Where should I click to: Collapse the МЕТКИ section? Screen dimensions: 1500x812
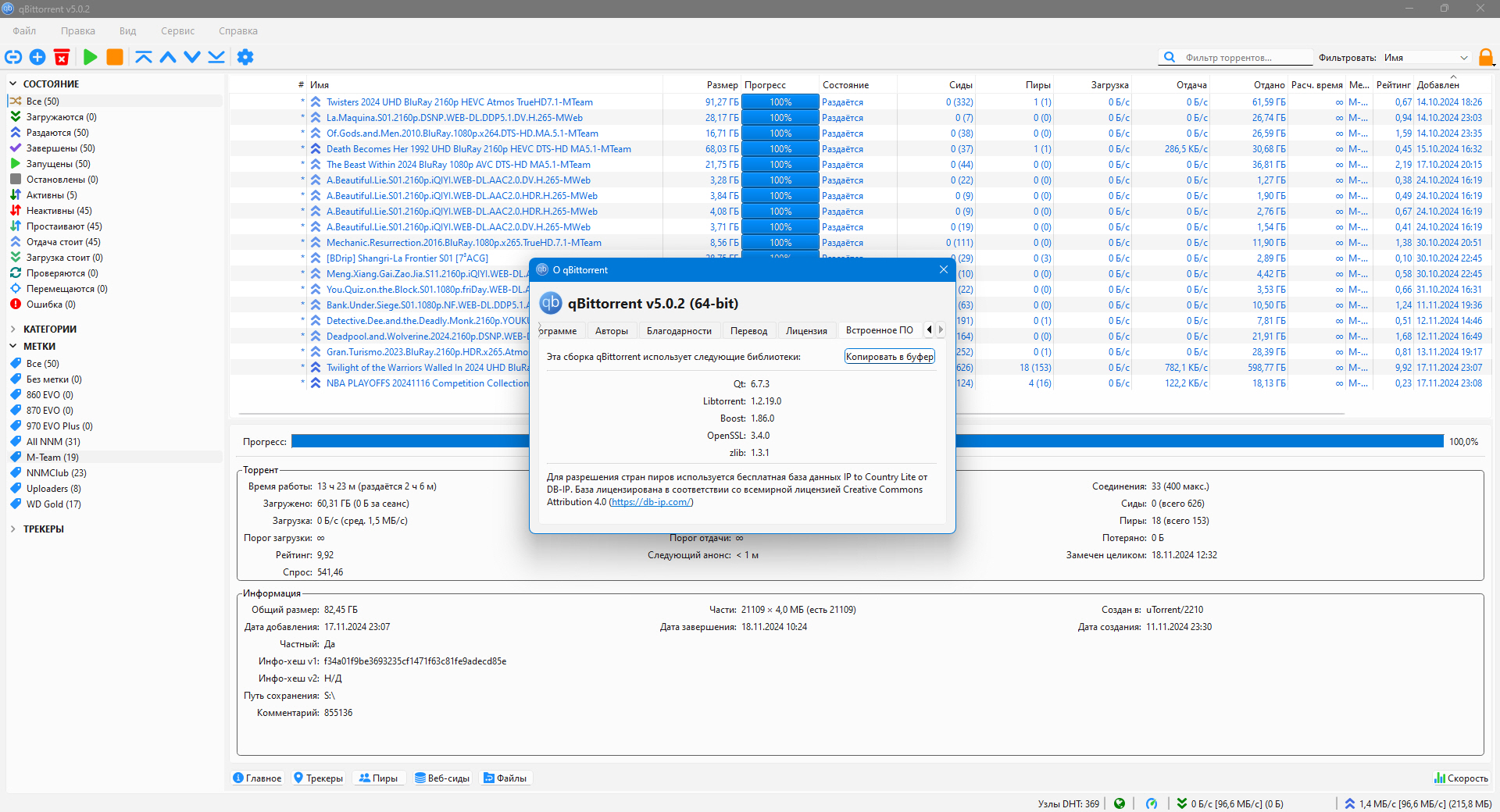click(12, 347)
